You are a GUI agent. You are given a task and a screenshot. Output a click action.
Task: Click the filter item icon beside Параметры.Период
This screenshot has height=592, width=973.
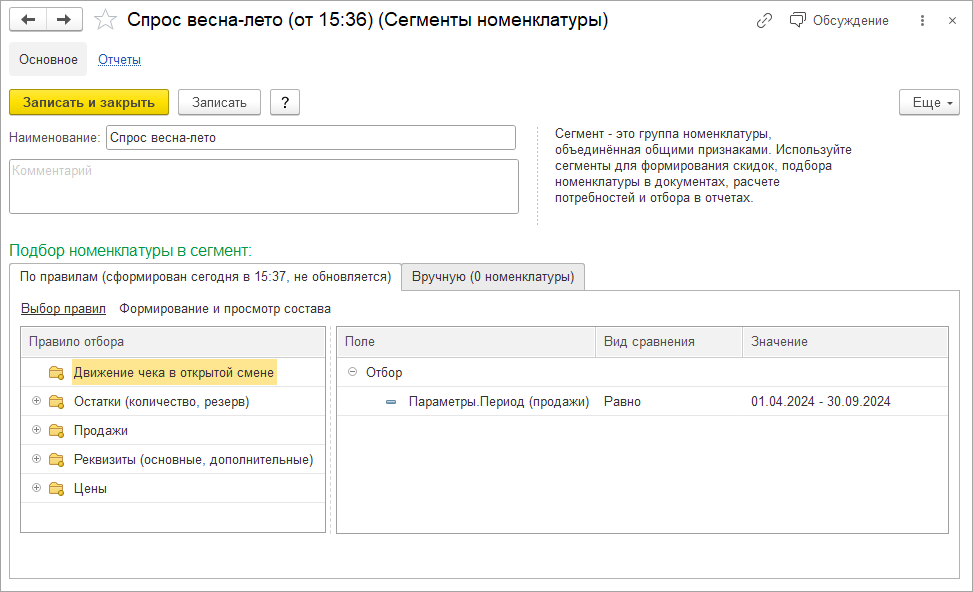(389, 401)
